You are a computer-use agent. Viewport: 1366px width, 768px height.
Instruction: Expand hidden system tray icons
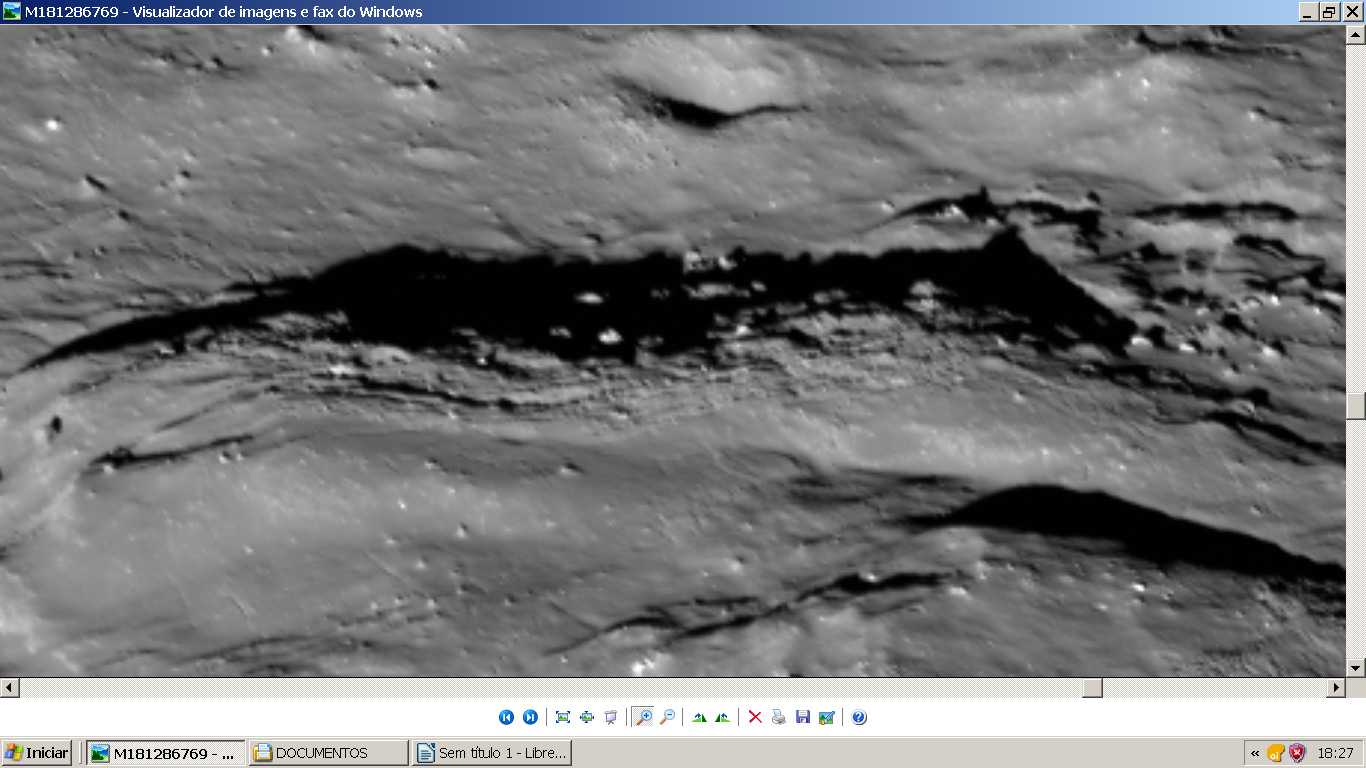tap(1255, 753)
